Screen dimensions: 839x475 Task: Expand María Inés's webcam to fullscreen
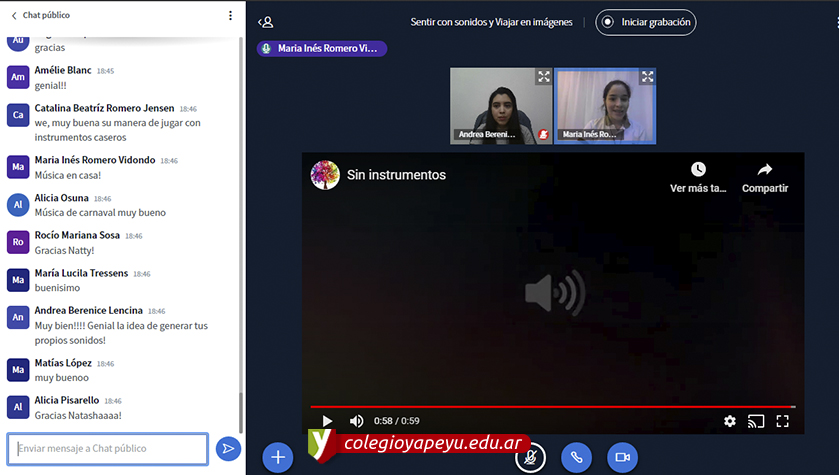[647, 77]
